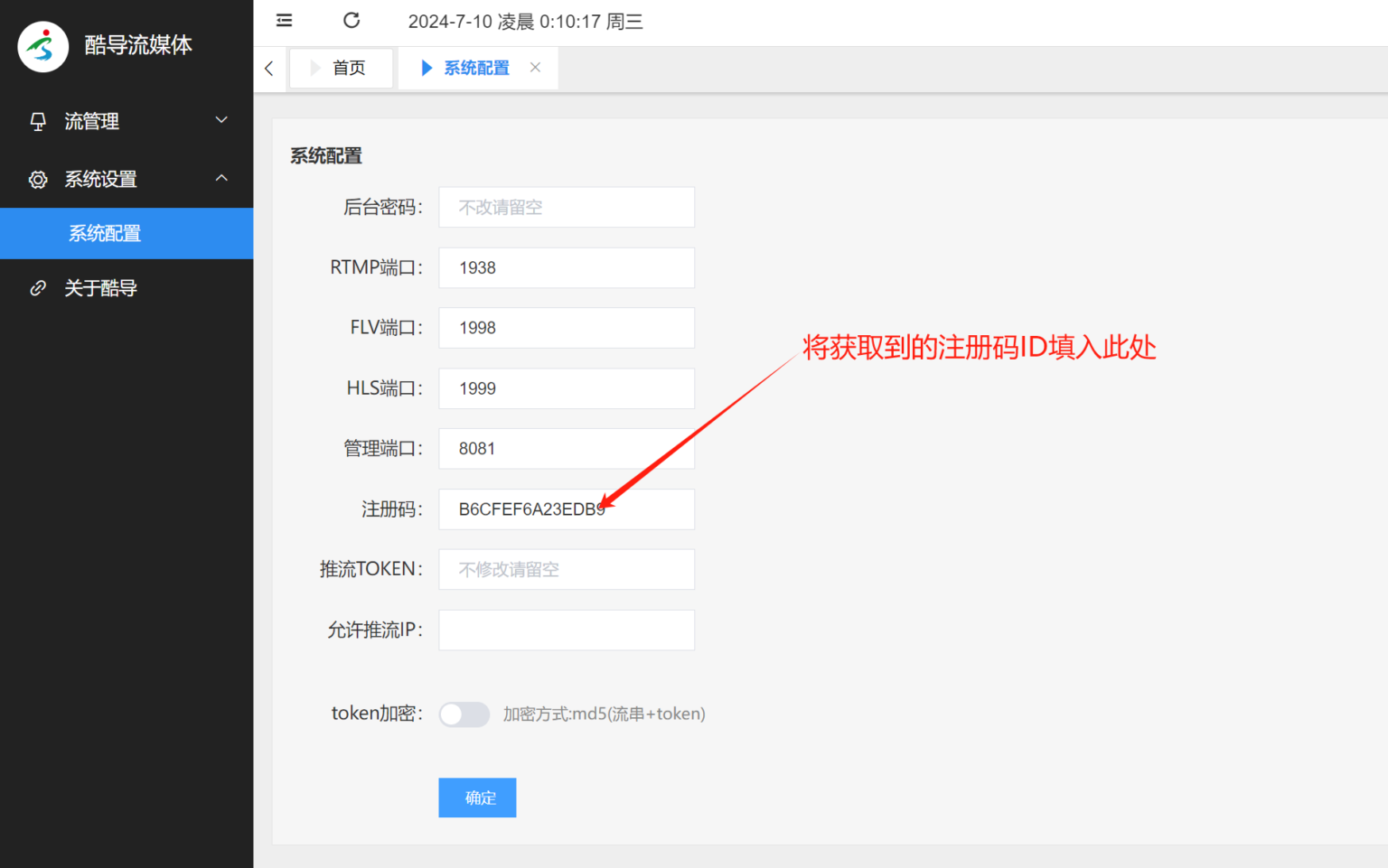
Task: Click the RTMP端口 input field
Action: click(x=567, y=268)
